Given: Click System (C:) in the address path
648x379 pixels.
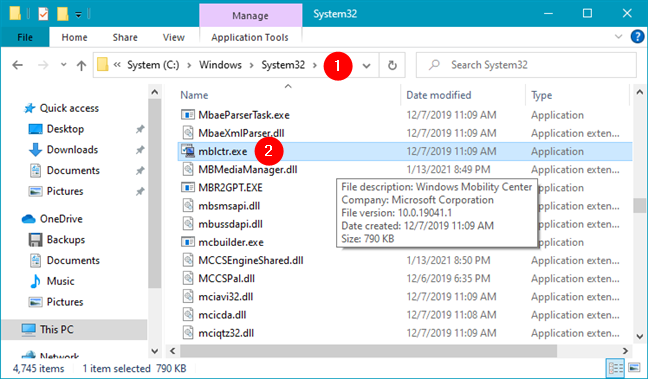Looking at the screenshot, I should tap(153, 65).
